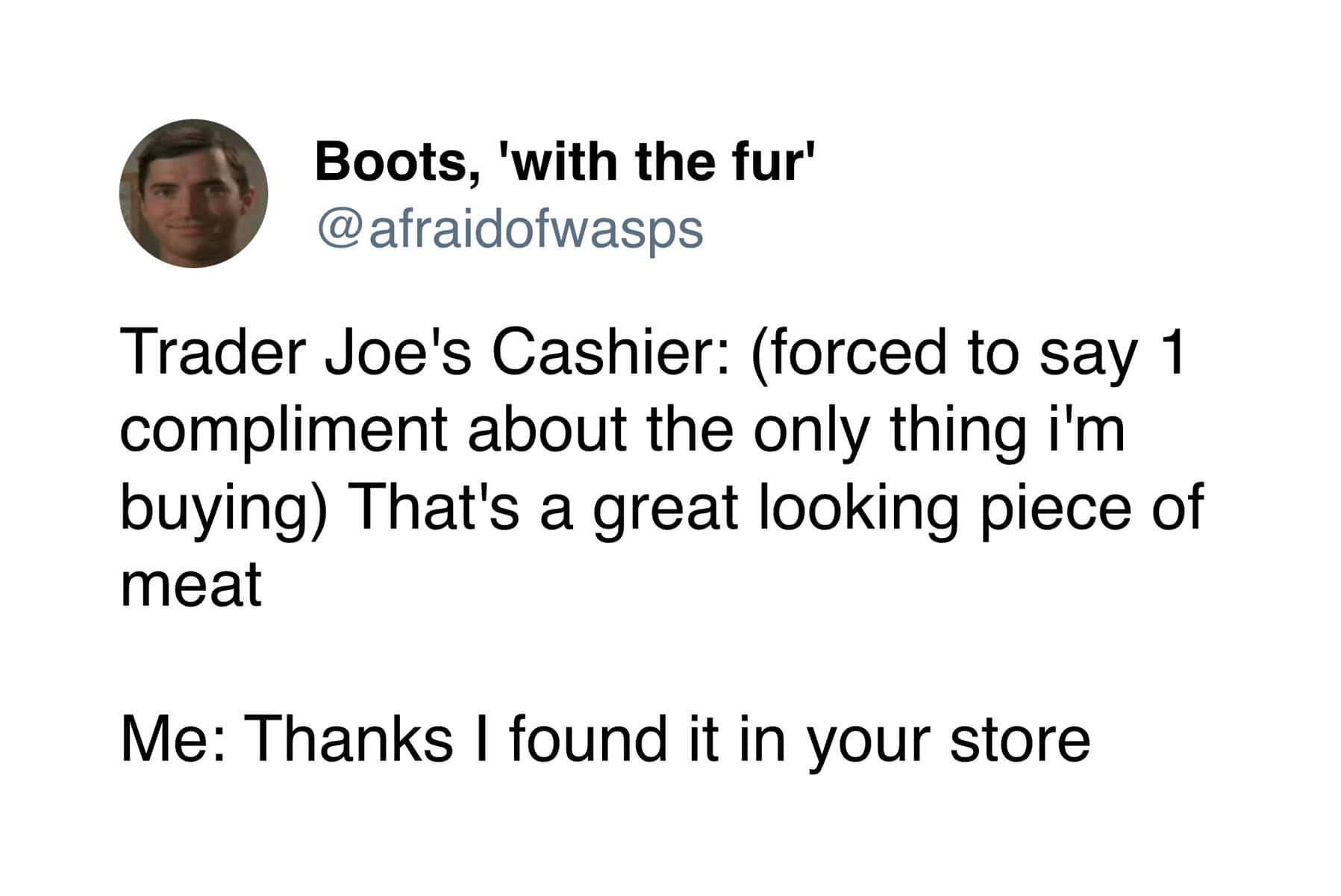
Task: Click the word "found" in the reply line
Action: click(x=587, y=740)
